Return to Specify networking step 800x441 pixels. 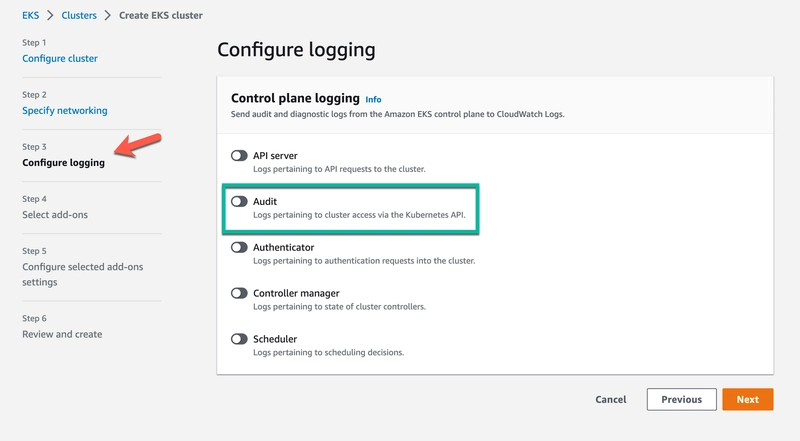65,110
